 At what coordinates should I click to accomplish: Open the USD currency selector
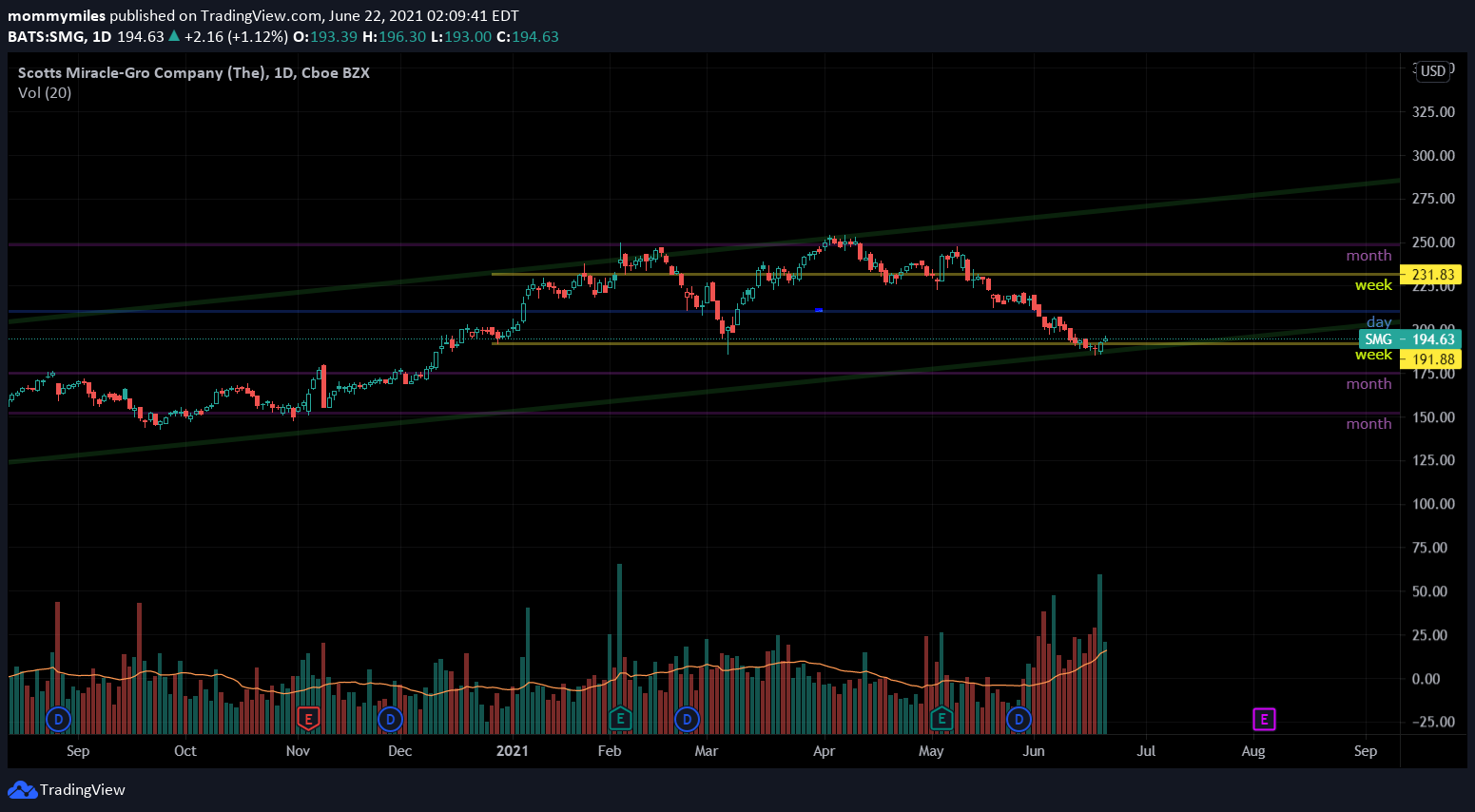click(x=1433, y=71)
